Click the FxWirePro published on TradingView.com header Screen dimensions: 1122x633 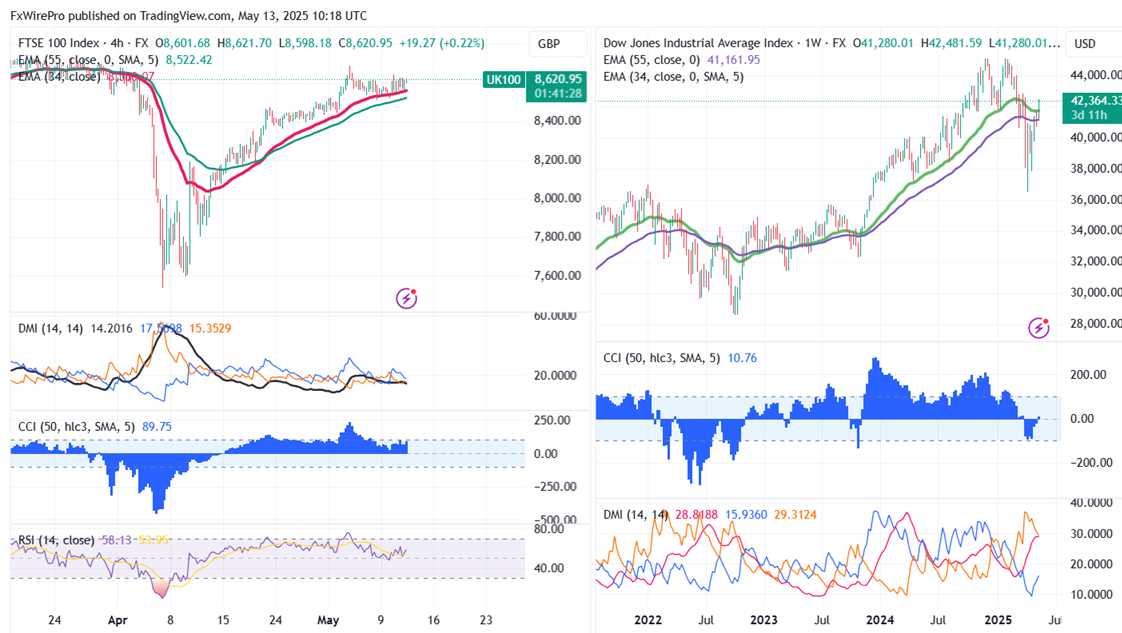[189, 15]
